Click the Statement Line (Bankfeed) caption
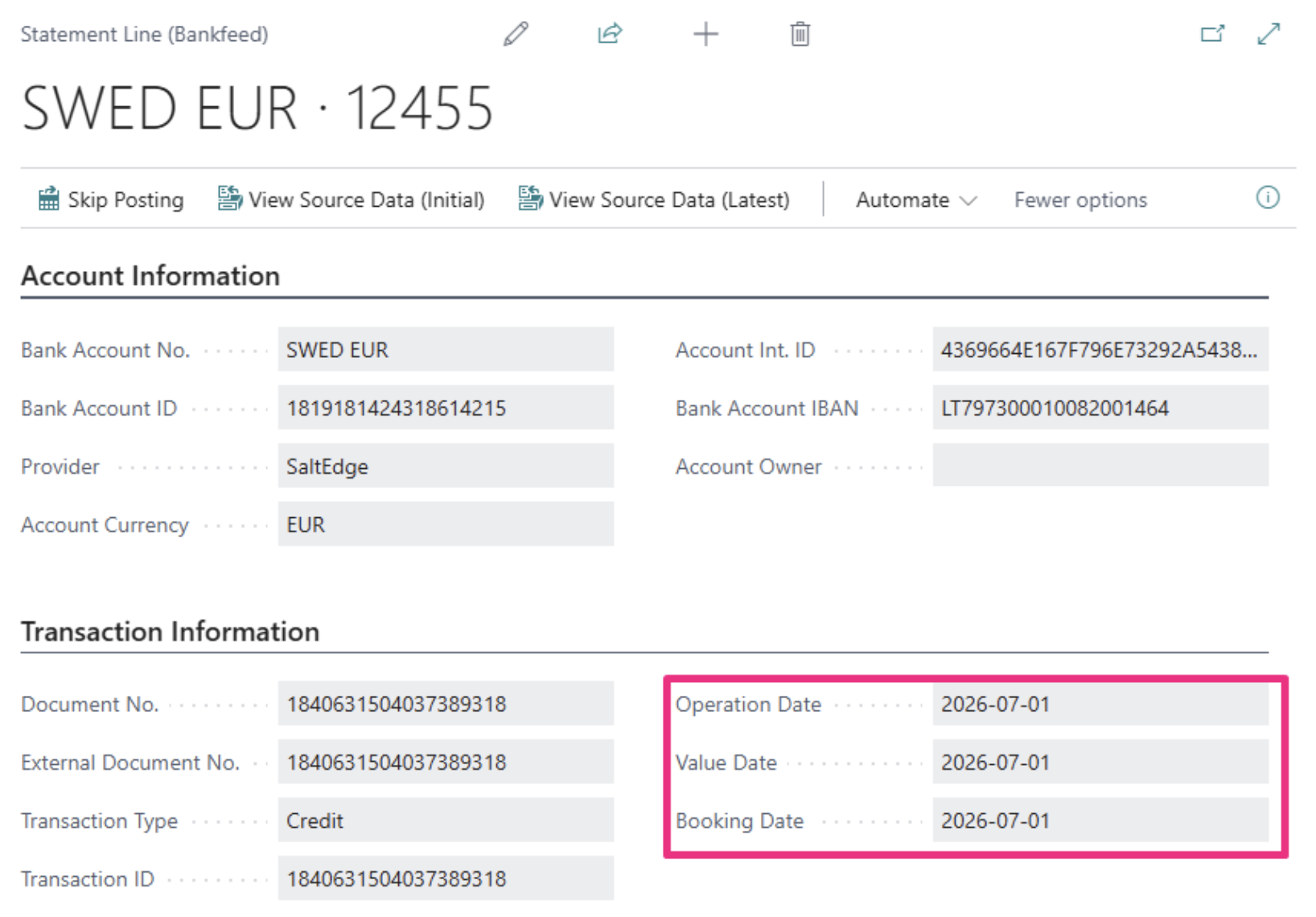 145,35
